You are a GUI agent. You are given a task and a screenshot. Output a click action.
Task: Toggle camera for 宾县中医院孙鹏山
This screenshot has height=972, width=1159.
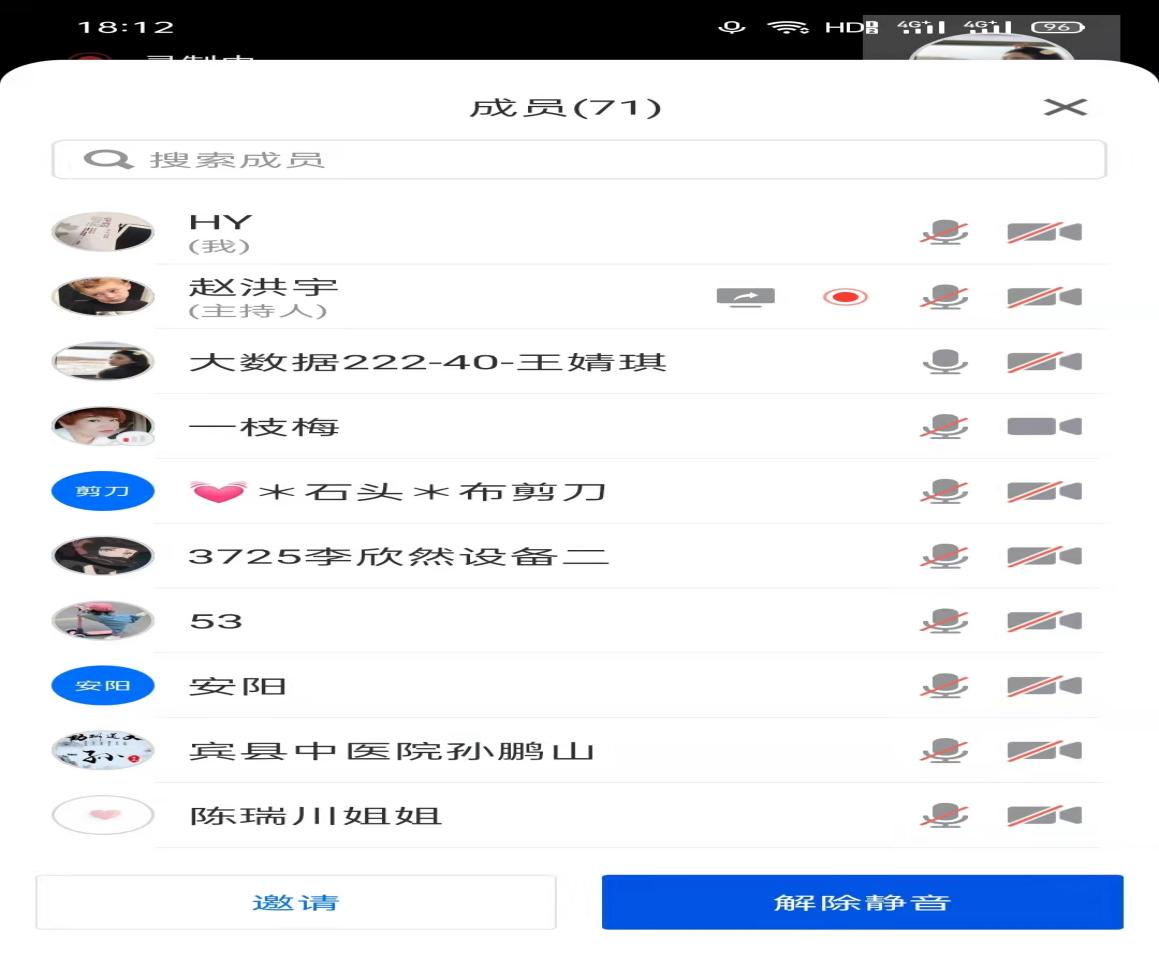coord(1043,751)
